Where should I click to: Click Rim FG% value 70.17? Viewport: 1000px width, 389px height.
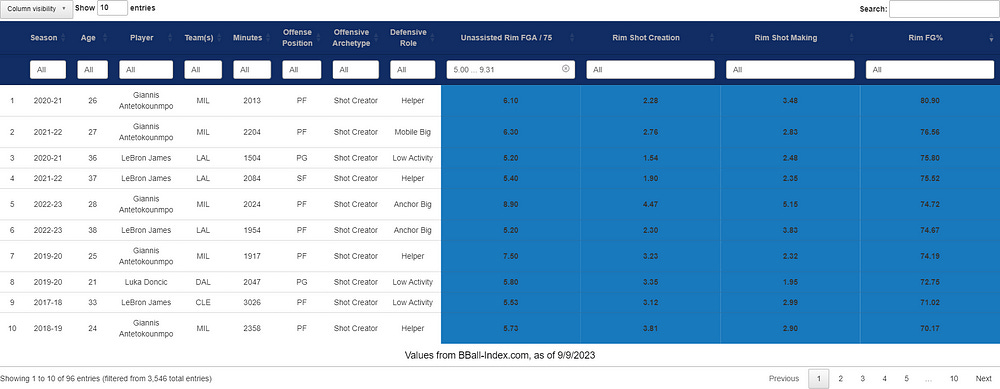point(930,328)
